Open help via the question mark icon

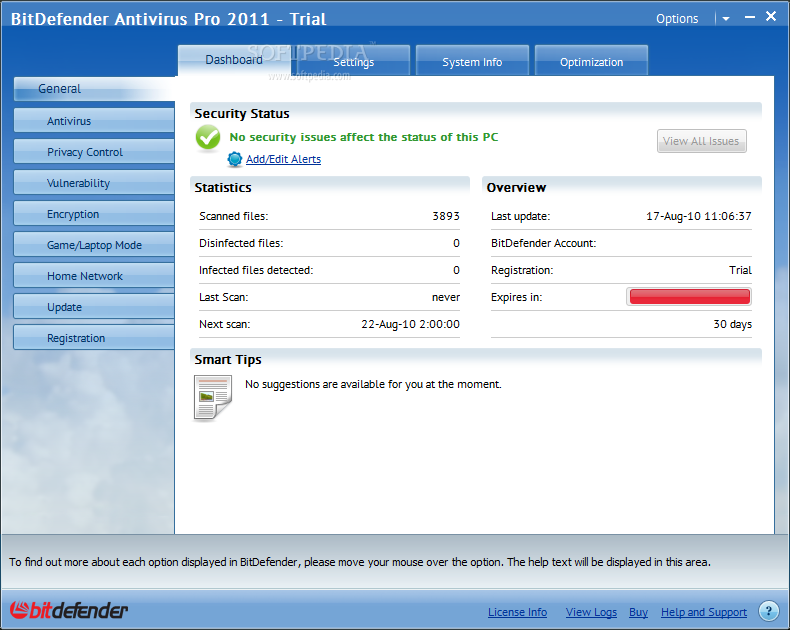(x=768, y=612)
